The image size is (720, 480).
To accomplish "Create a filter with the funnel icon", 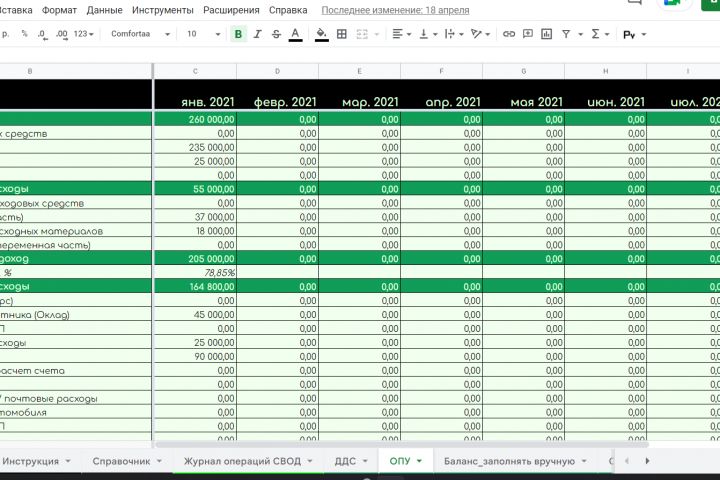I will (566, 34).
